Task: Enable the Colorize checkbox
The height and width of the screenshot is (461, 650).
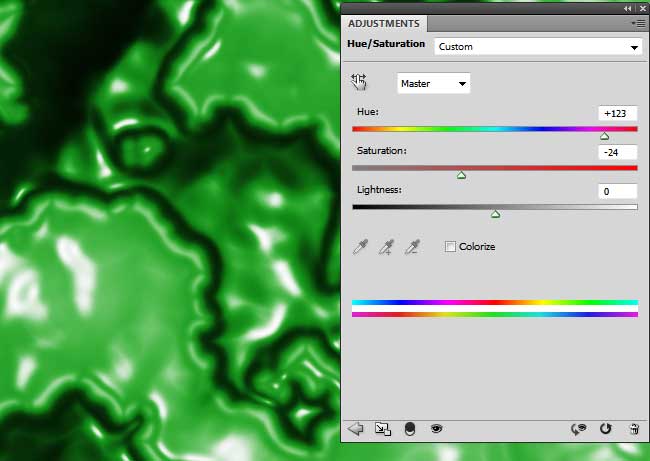Action: (450, 247)
